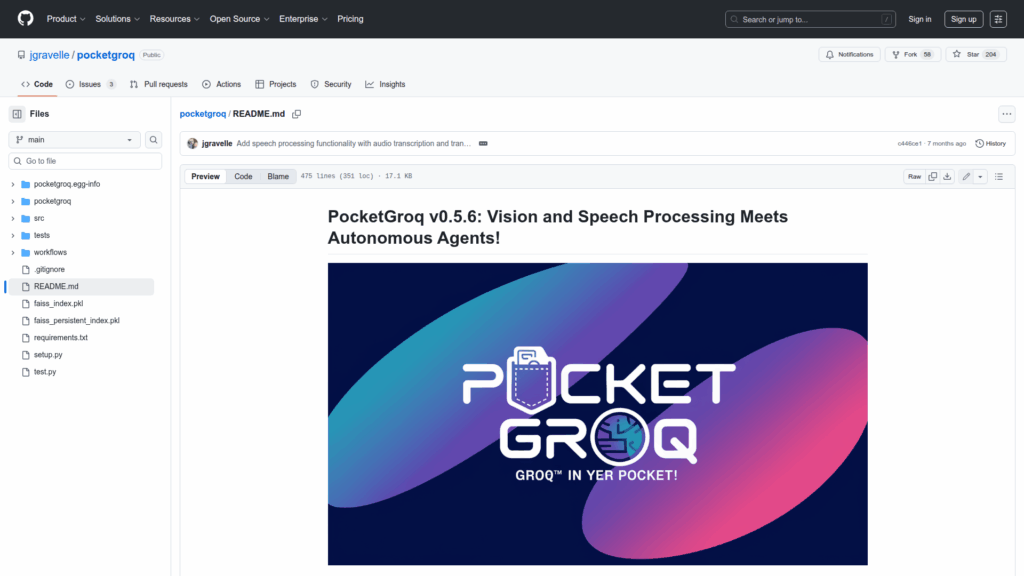
Task: Open the Resources menu dropdown
Action: click(x=174, y=19)
